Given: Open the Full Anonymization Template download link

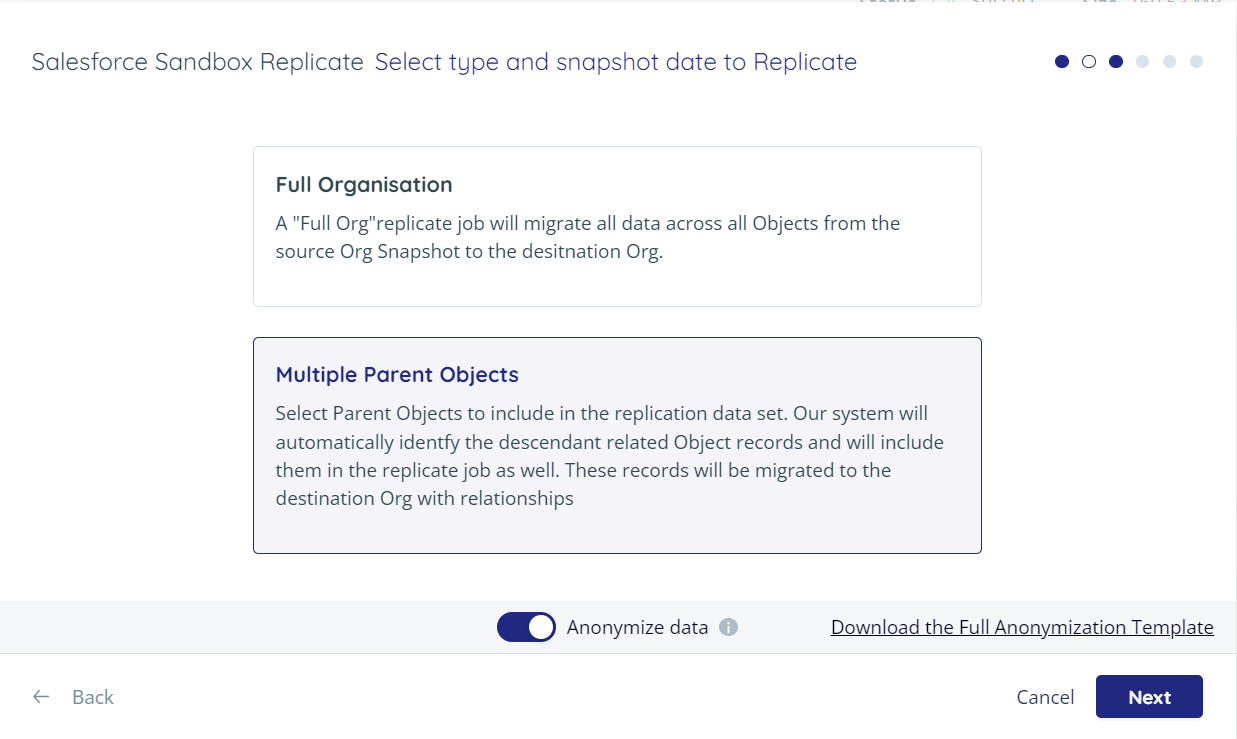Looking at the screenshot, I should [x=1022, y=627].
